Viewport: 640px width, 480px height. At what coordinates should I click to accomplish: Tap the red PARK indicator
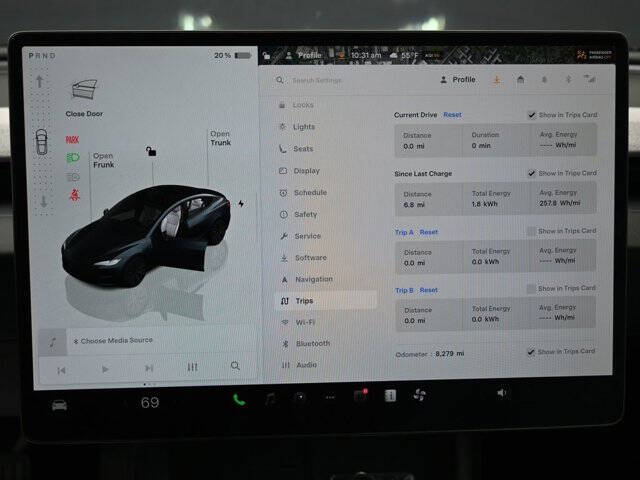[x=72, y=140]
